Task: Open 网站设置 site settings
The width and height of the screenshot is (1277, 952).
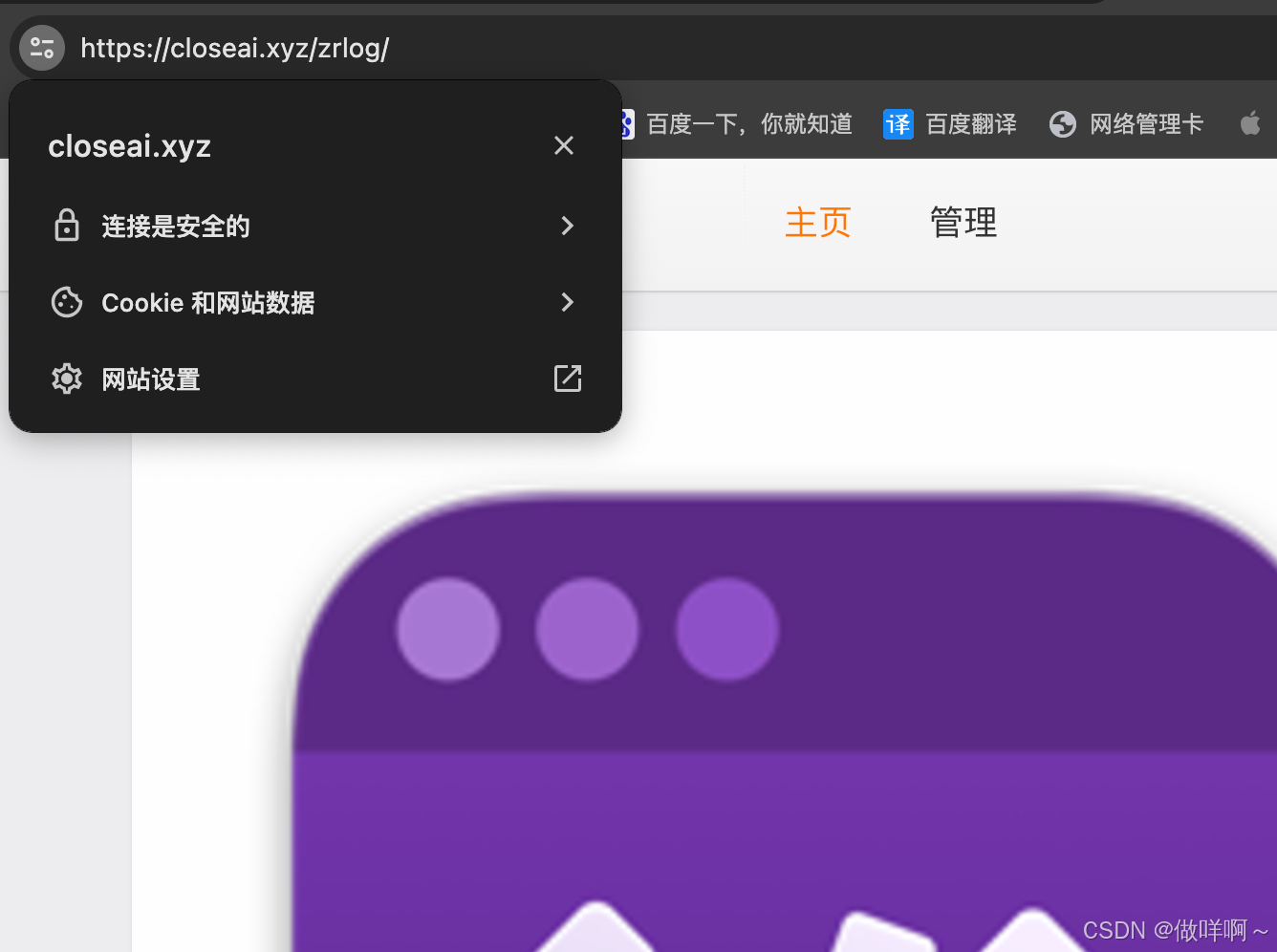Action: (315, 379)
